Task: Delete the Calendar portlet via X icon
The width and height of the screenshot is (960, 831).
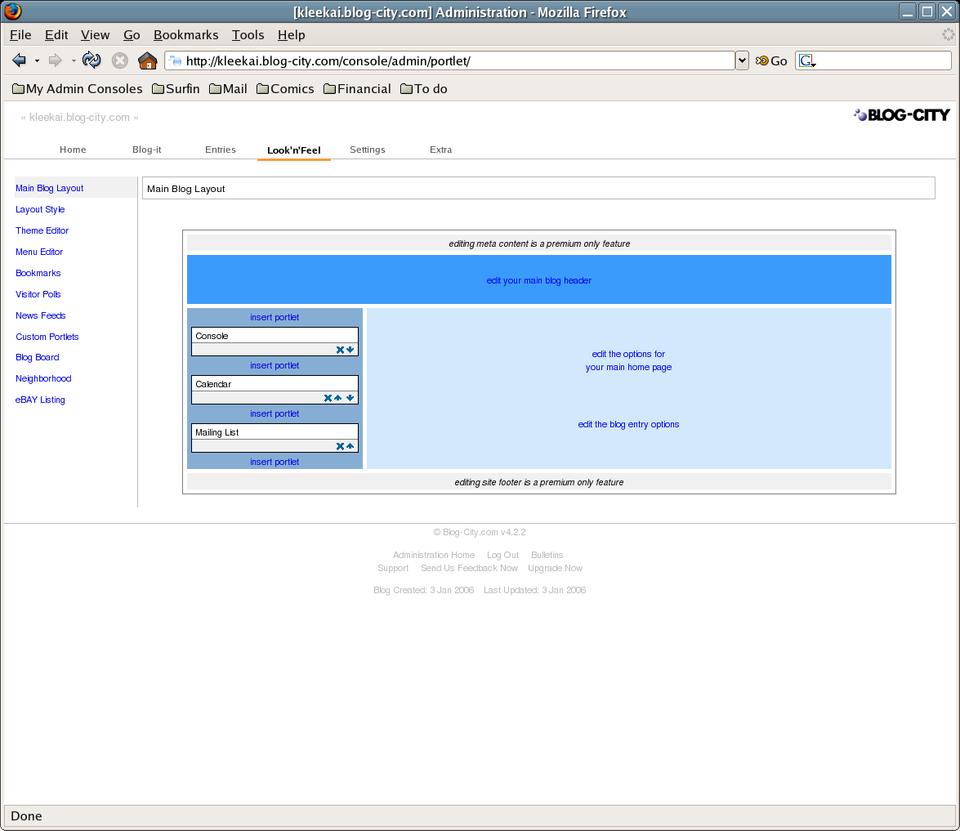Action: 328,398
